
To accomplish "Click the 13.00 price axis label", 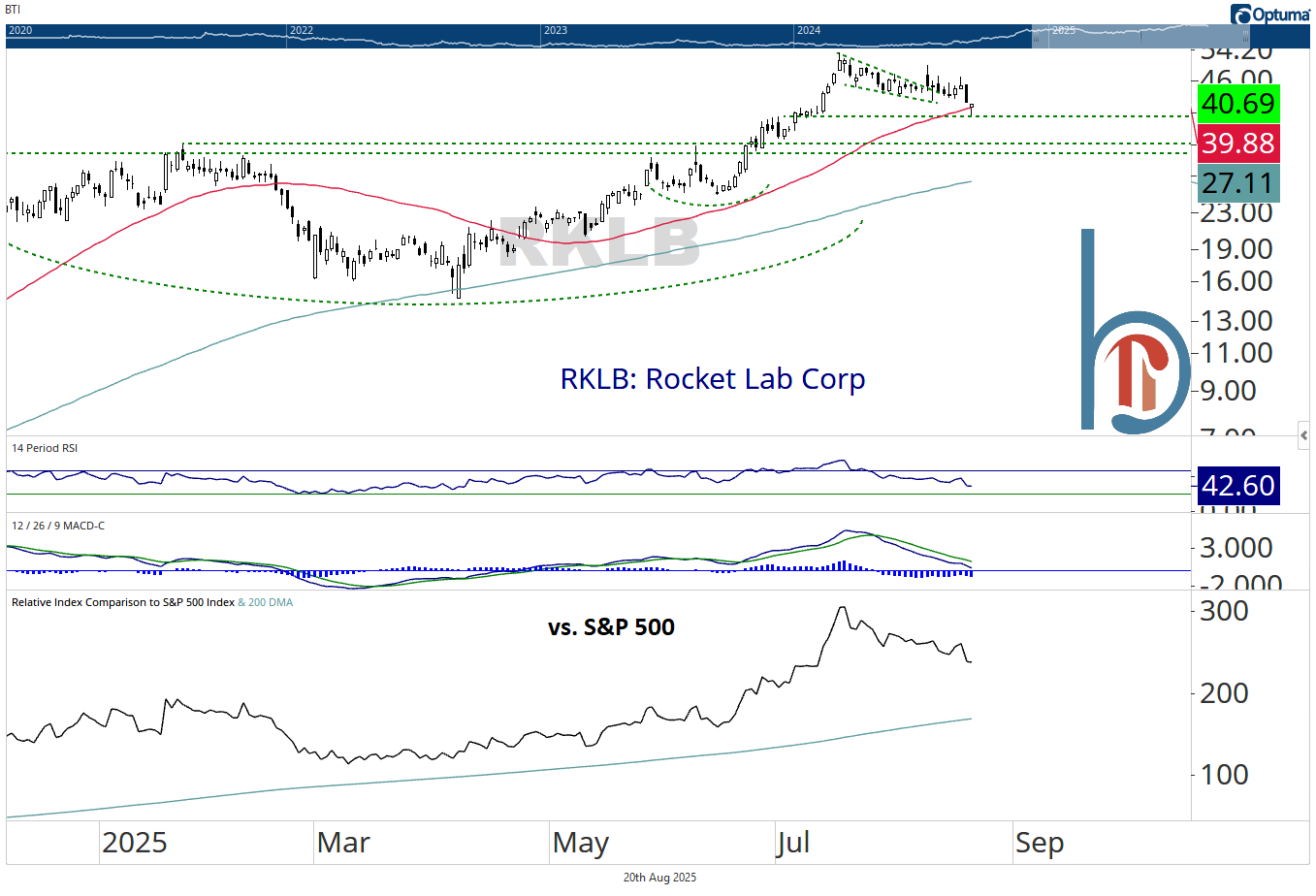I will coord(1236,321).
